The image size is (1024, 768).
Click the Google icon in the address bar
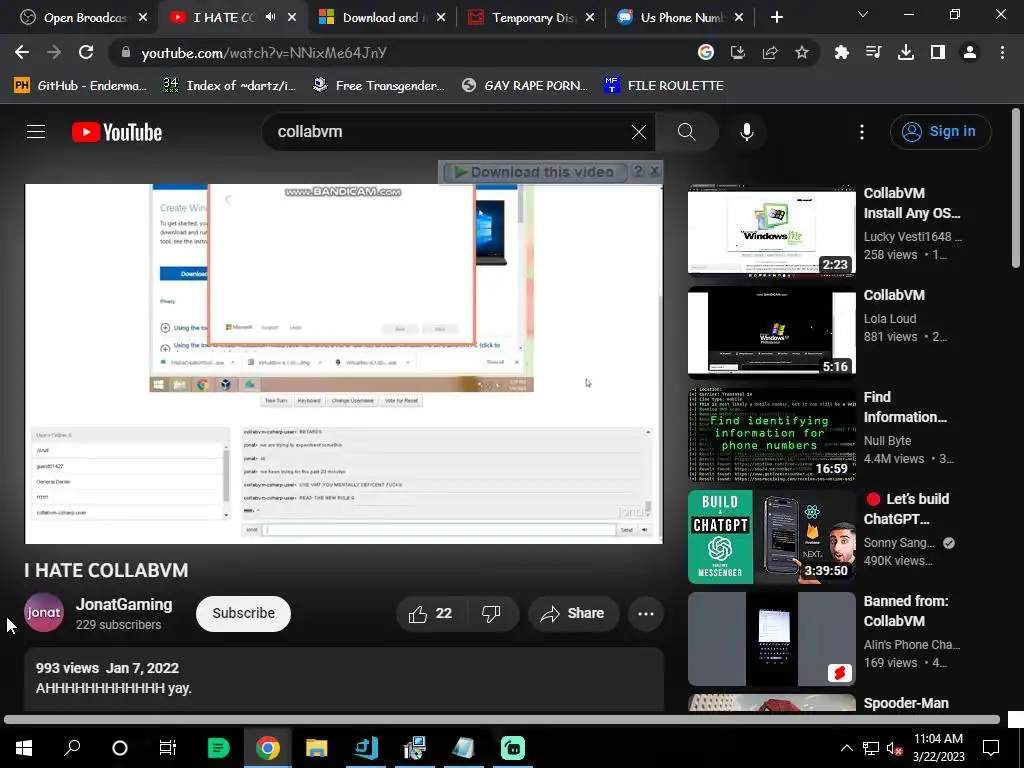[706, 52]
